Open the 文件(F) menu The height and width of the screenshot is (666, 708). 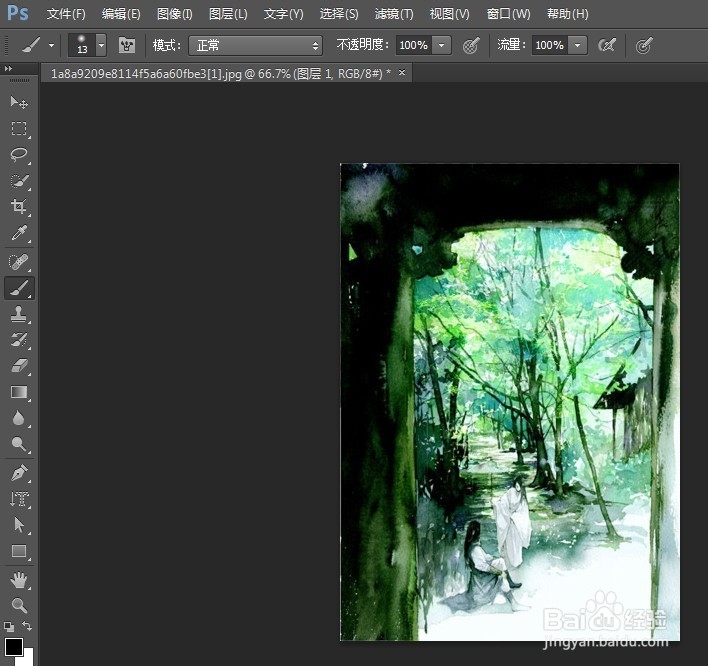tap(66, 14)
